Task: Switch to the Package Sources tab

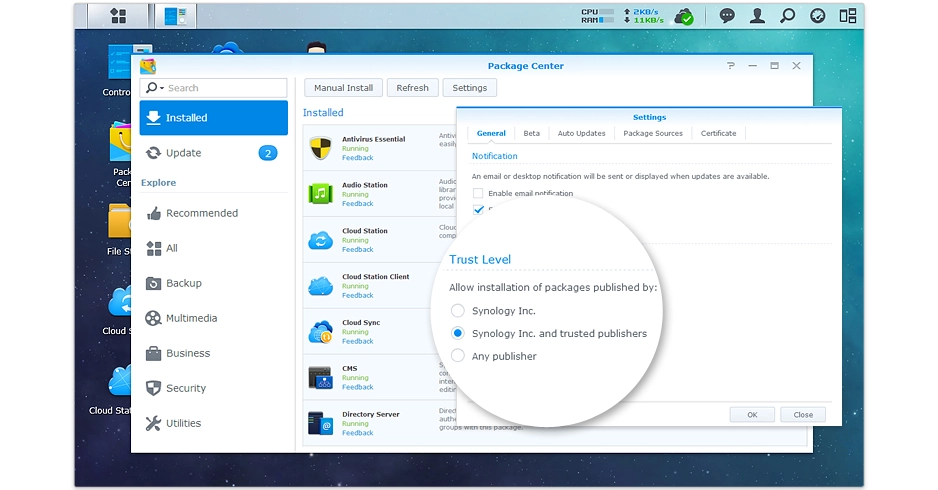Action: (653, 133)
